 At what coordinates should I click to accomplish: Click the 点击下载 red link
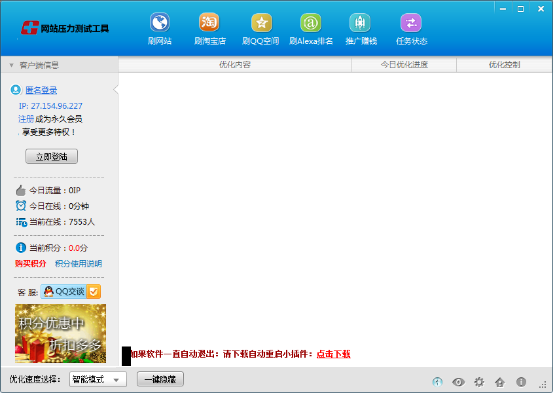pyautogui.click(x=333, y=354)
